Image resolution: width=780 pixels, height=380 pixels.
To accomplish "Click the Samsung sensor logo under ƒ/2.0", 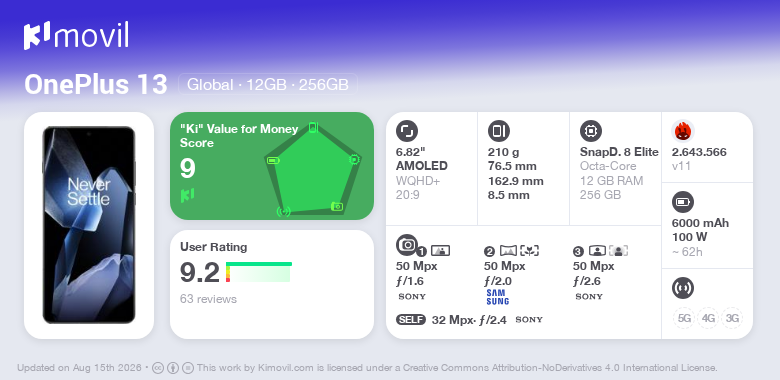I will pyautogui.click(x=497, y=297).
